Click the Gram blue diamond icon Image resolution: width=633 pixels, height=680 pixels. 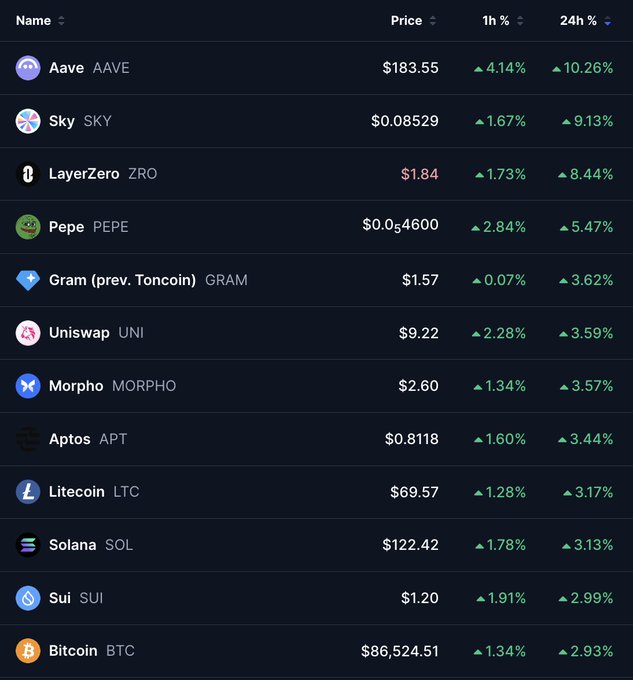28,280
